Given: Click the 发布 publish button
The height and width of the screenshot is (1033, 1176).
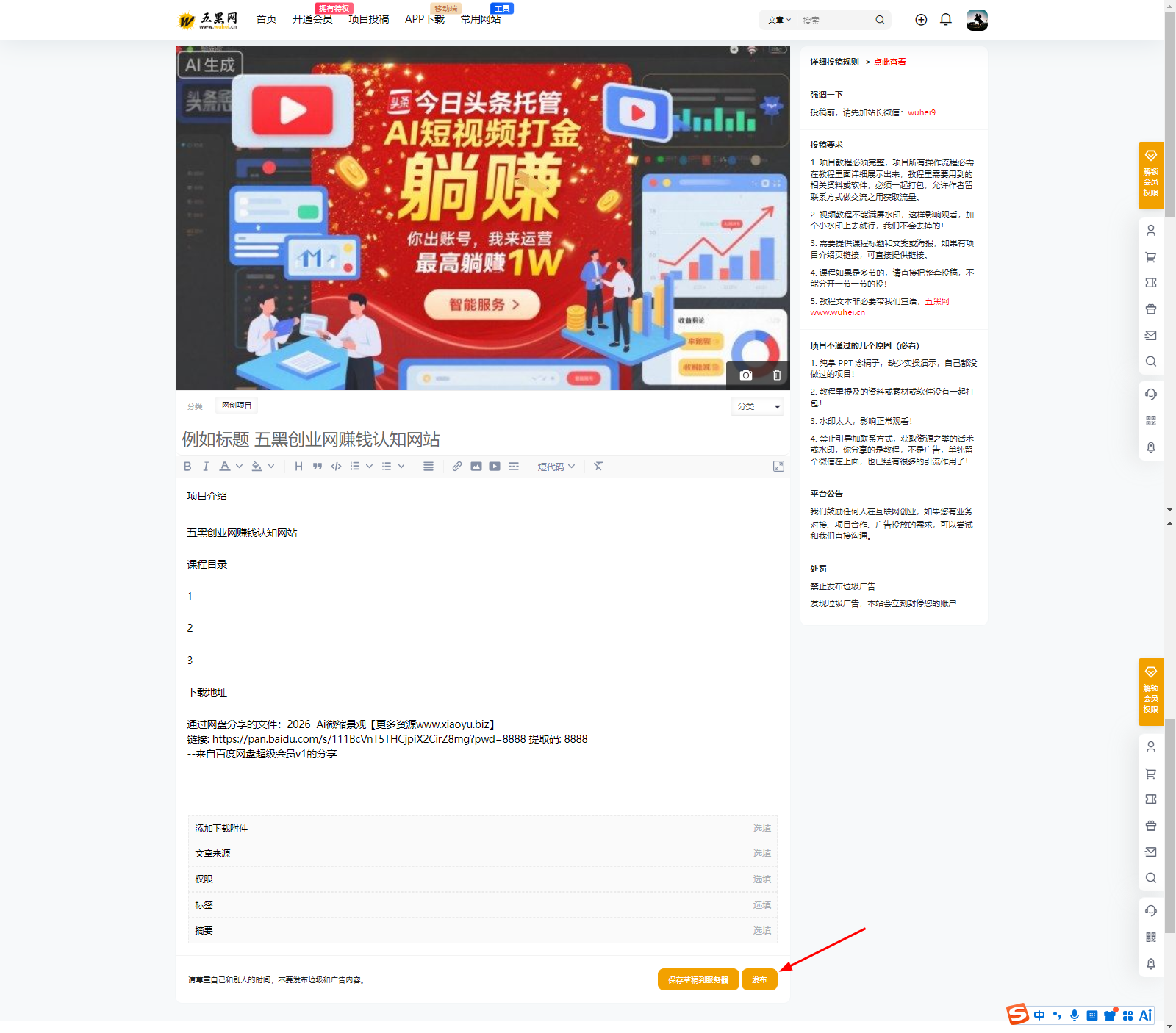Looking at the screenshot, I should (x=759, y=979).
